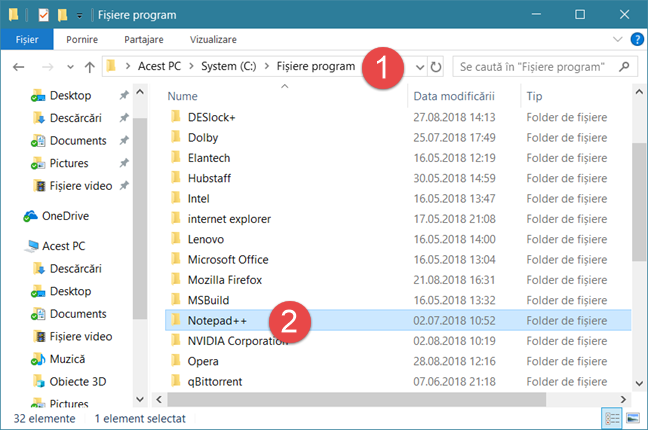Open OneDrive in the navigation pane
The width and height of the screenshot is (648, 430).
pos(65,216)
